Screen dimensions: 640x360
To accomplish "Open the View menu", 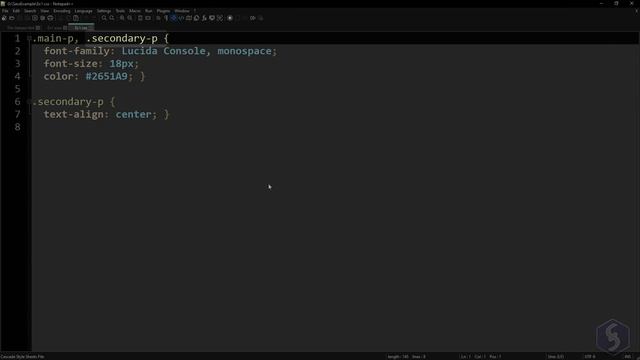I will [x=44, y=11].
